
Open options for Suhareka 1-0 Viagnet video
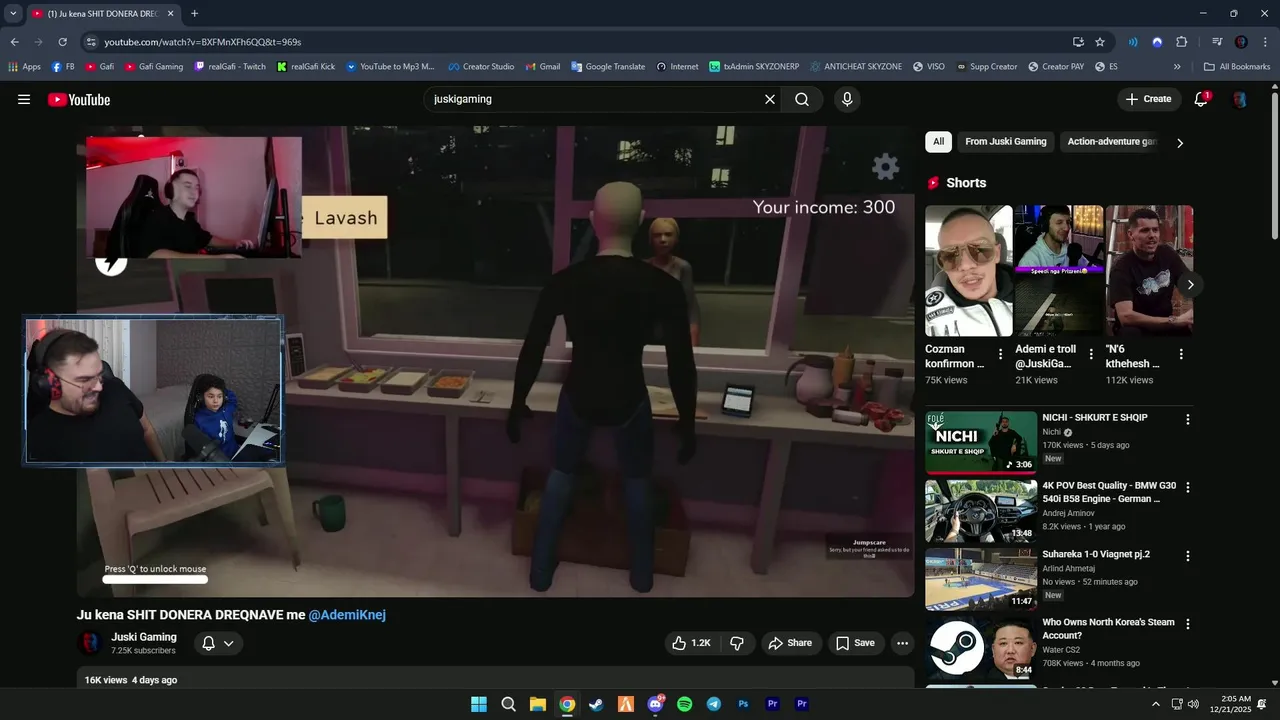[x=1188, y=556]
